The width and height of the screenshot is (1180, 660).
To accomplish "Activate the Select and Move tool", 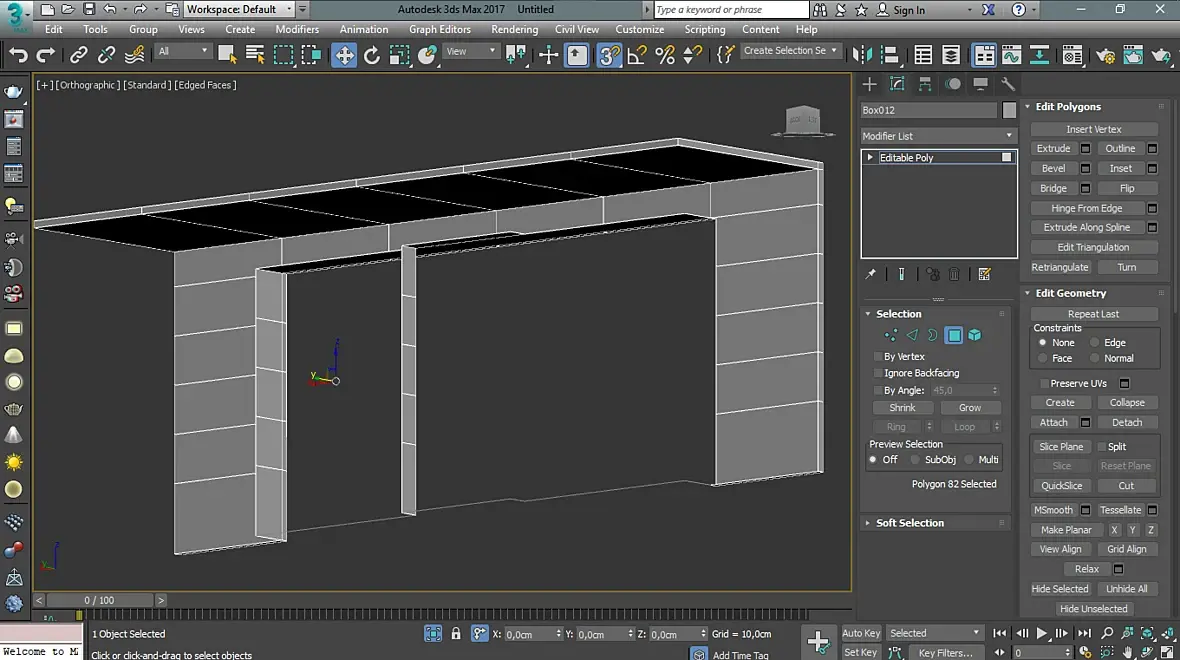I will click(344, 55).
